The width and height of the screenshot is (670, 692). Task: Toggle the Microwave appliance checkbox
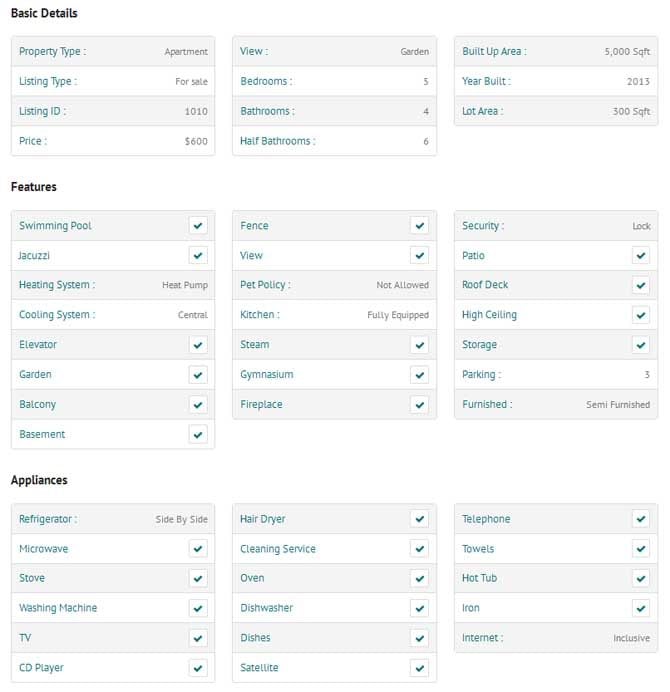(x=198, y=549)
